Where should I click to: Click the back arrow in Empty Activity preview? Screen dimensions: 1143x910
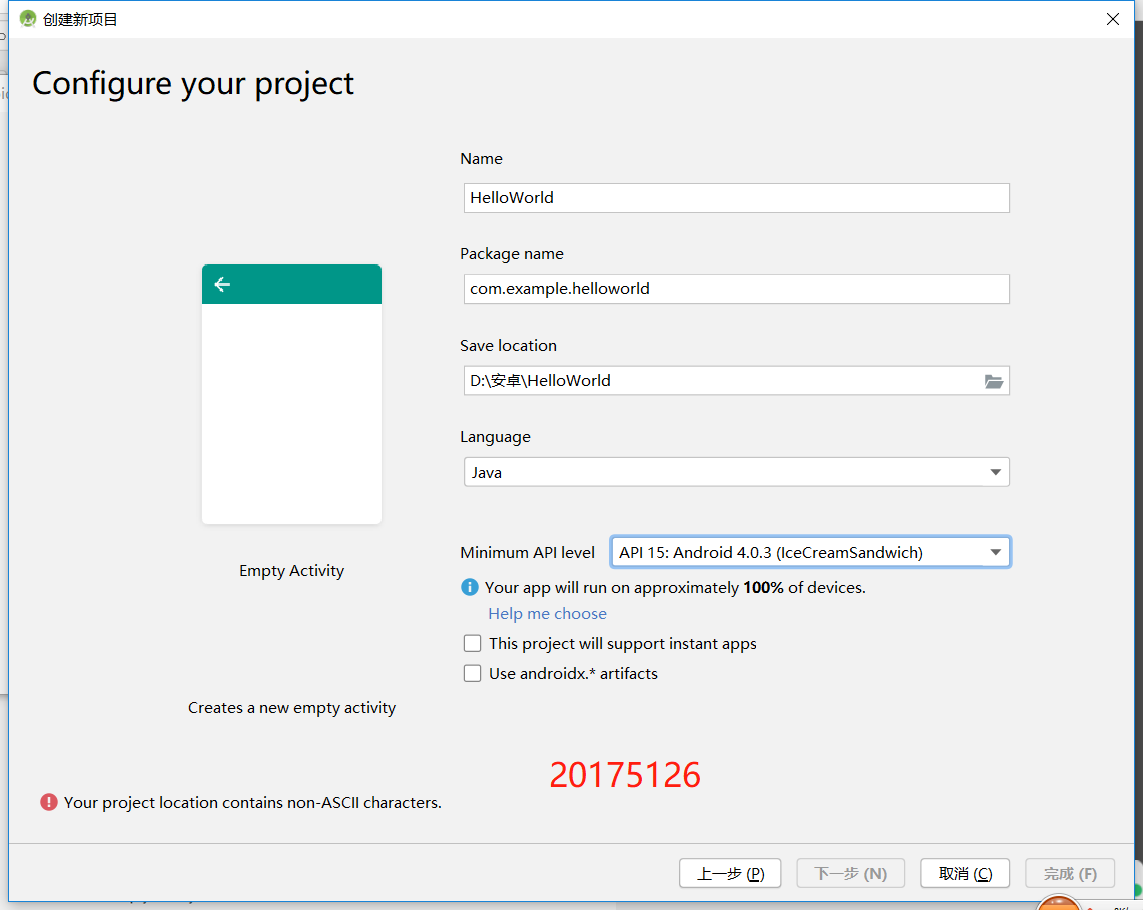coord(222,284)
